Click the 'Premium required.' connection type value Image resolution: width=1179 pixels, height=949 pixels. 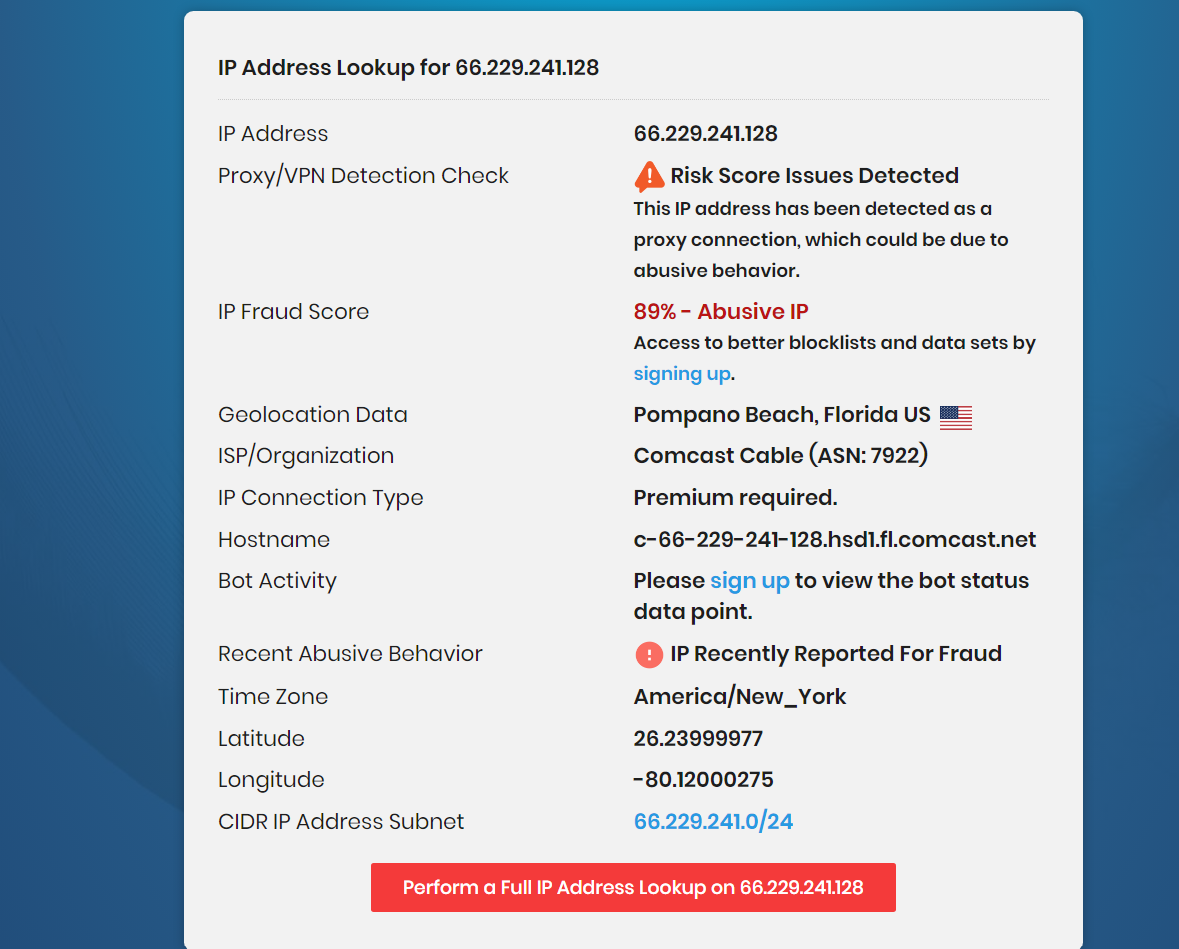(x=735, y=498)
